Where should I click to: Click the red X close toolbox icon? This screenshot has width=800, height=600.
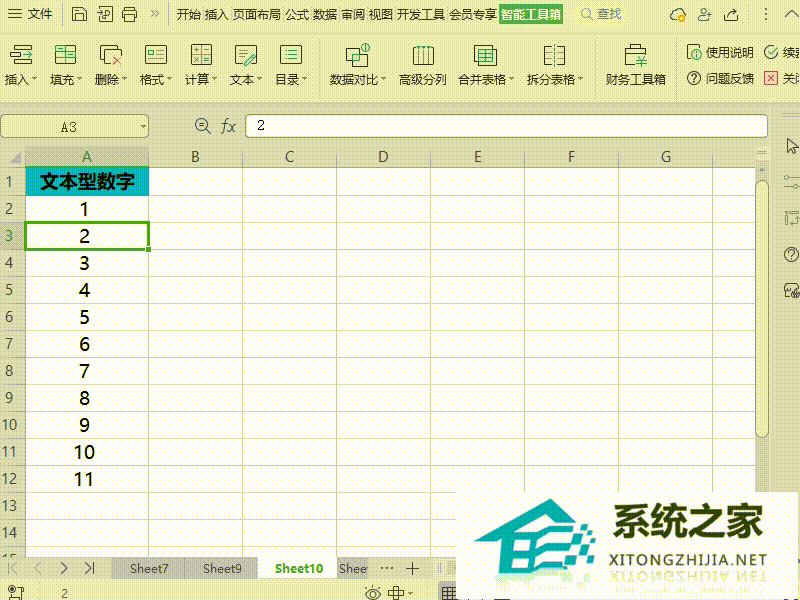pos(771,78)
